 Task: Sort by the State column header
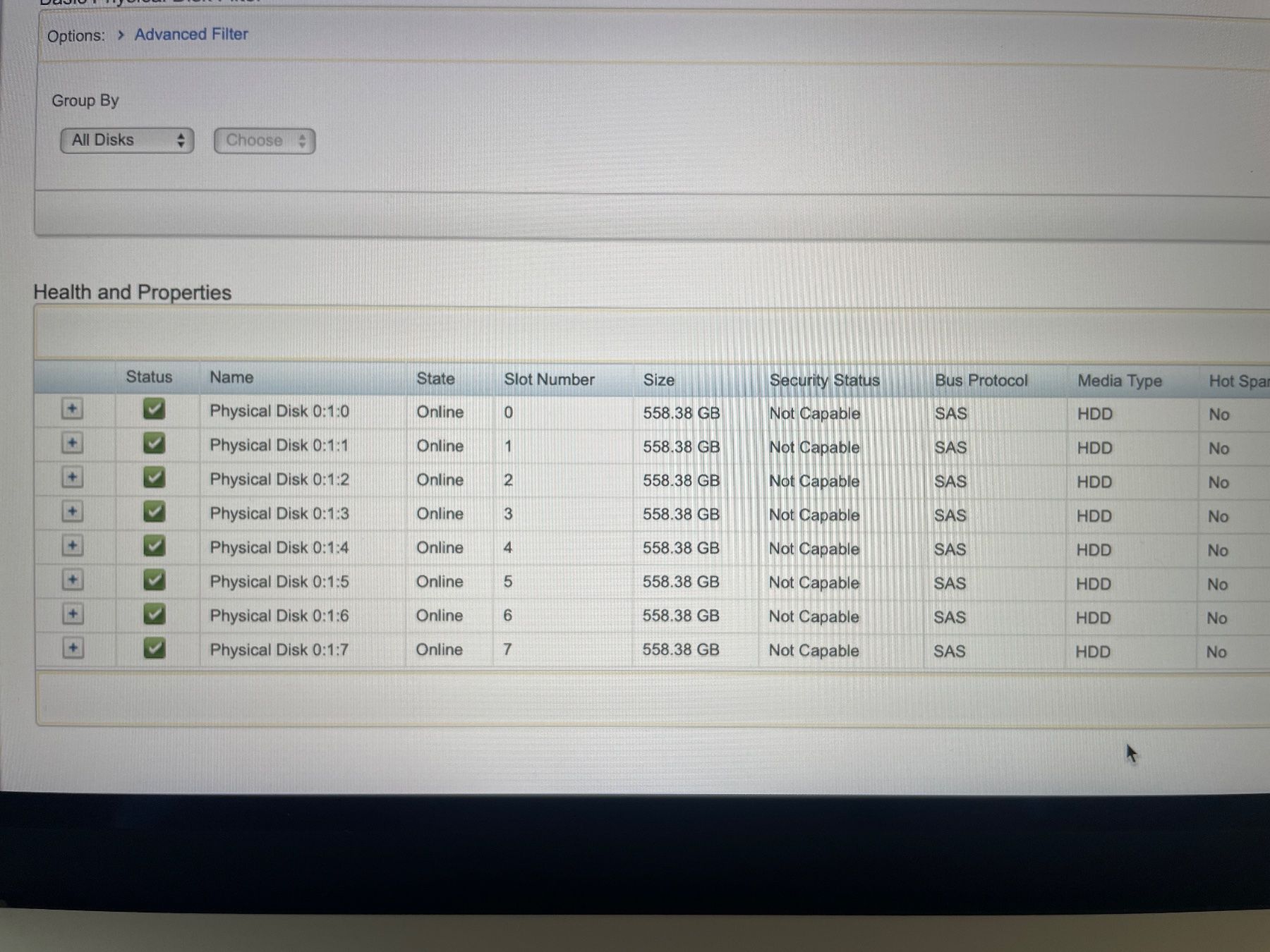tap(435, 379)
